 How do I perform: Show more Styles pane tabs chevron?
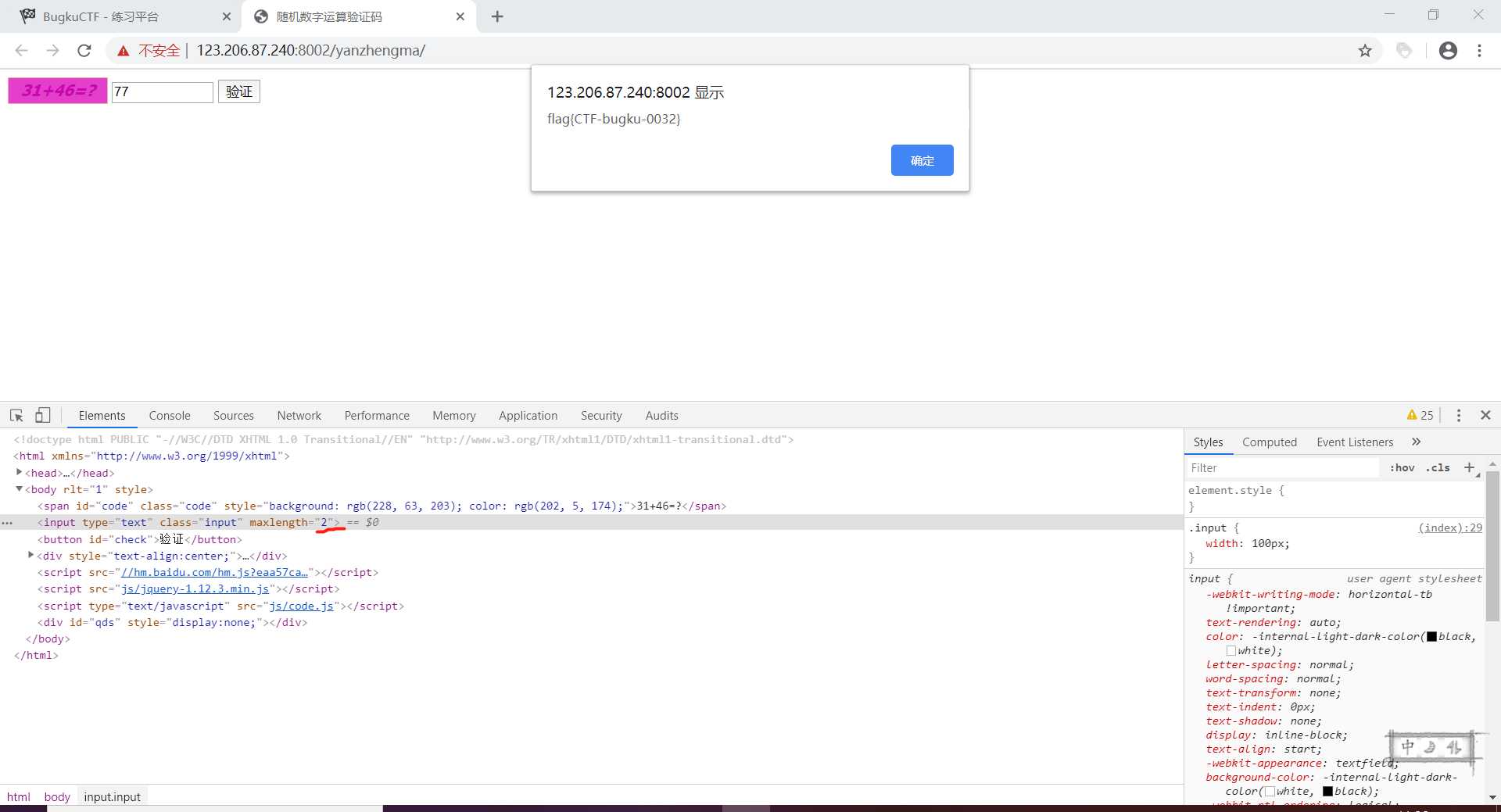(x=1416, y=442)
